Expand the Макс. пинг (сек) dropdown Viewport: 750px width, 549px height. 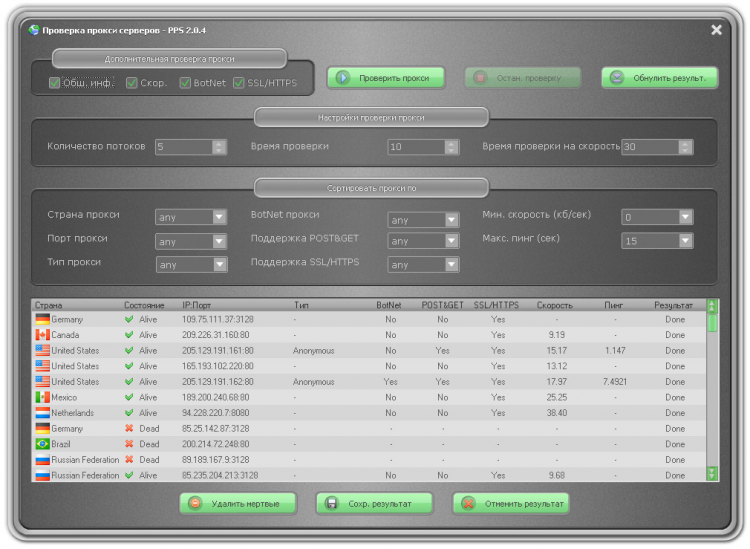pos(657,241)
